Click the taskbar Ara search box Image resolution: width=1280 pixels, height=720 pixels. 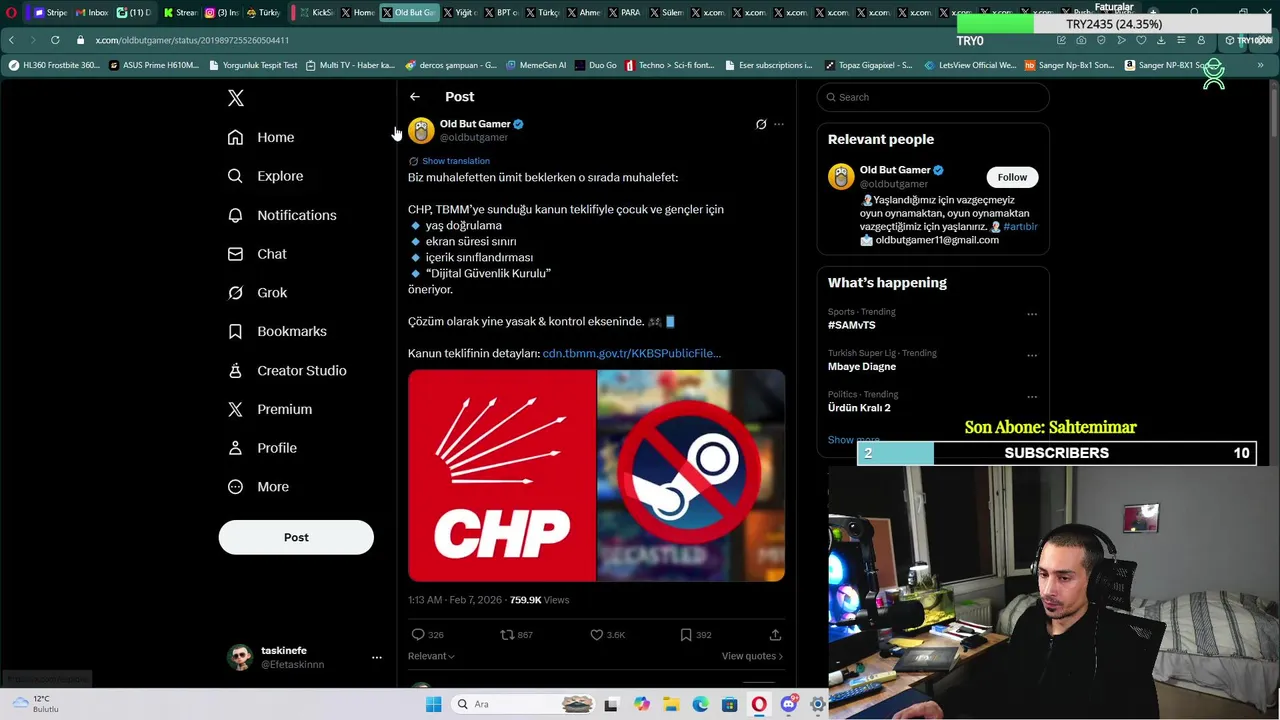524,704
